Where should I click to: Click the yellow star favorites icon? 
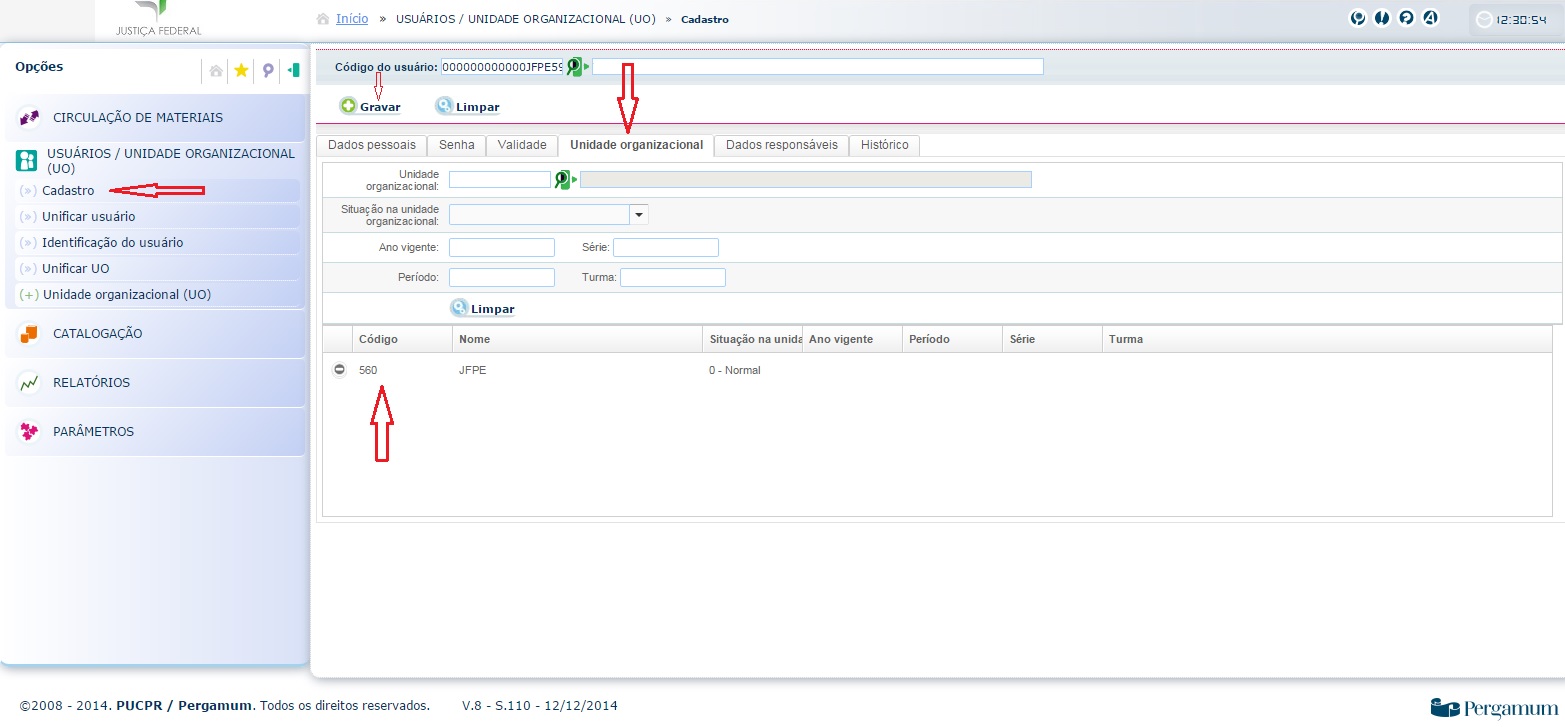(x=241, y=70)
